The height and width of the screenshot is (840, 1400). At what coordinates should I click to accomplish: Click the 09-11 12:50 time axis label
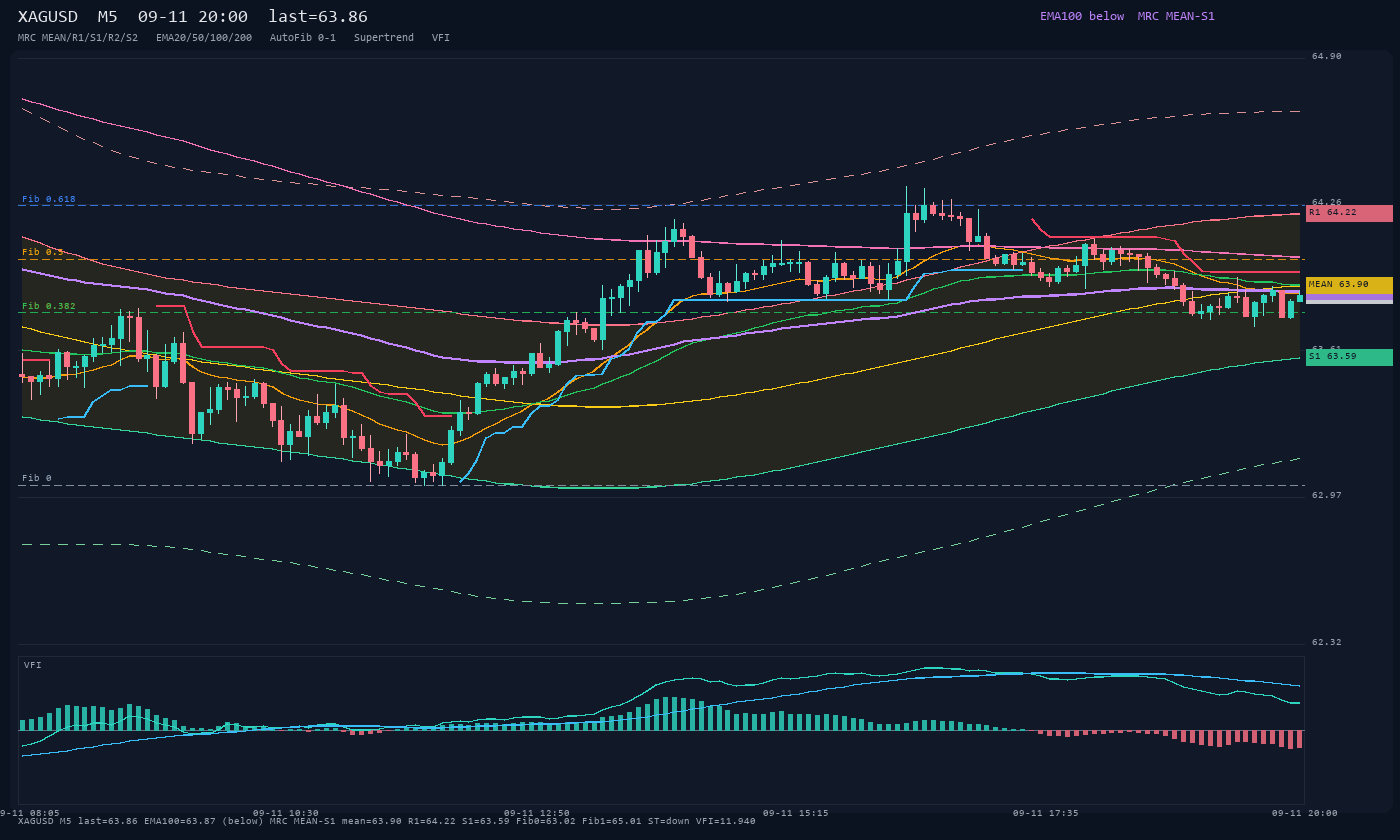[x=537, y=813]
